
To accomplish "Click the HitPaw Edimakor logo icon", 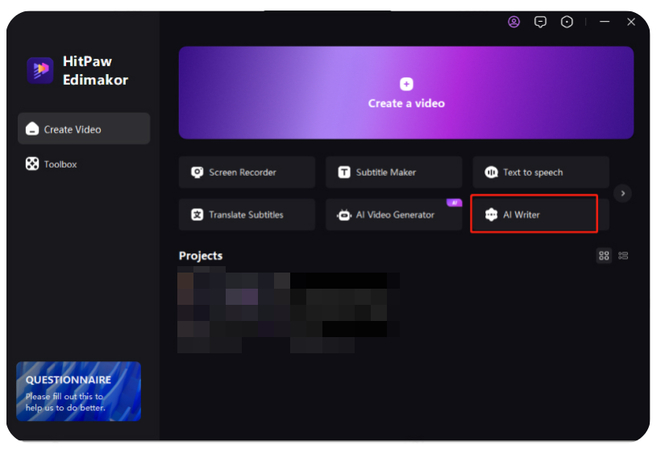I will point(40,70).
